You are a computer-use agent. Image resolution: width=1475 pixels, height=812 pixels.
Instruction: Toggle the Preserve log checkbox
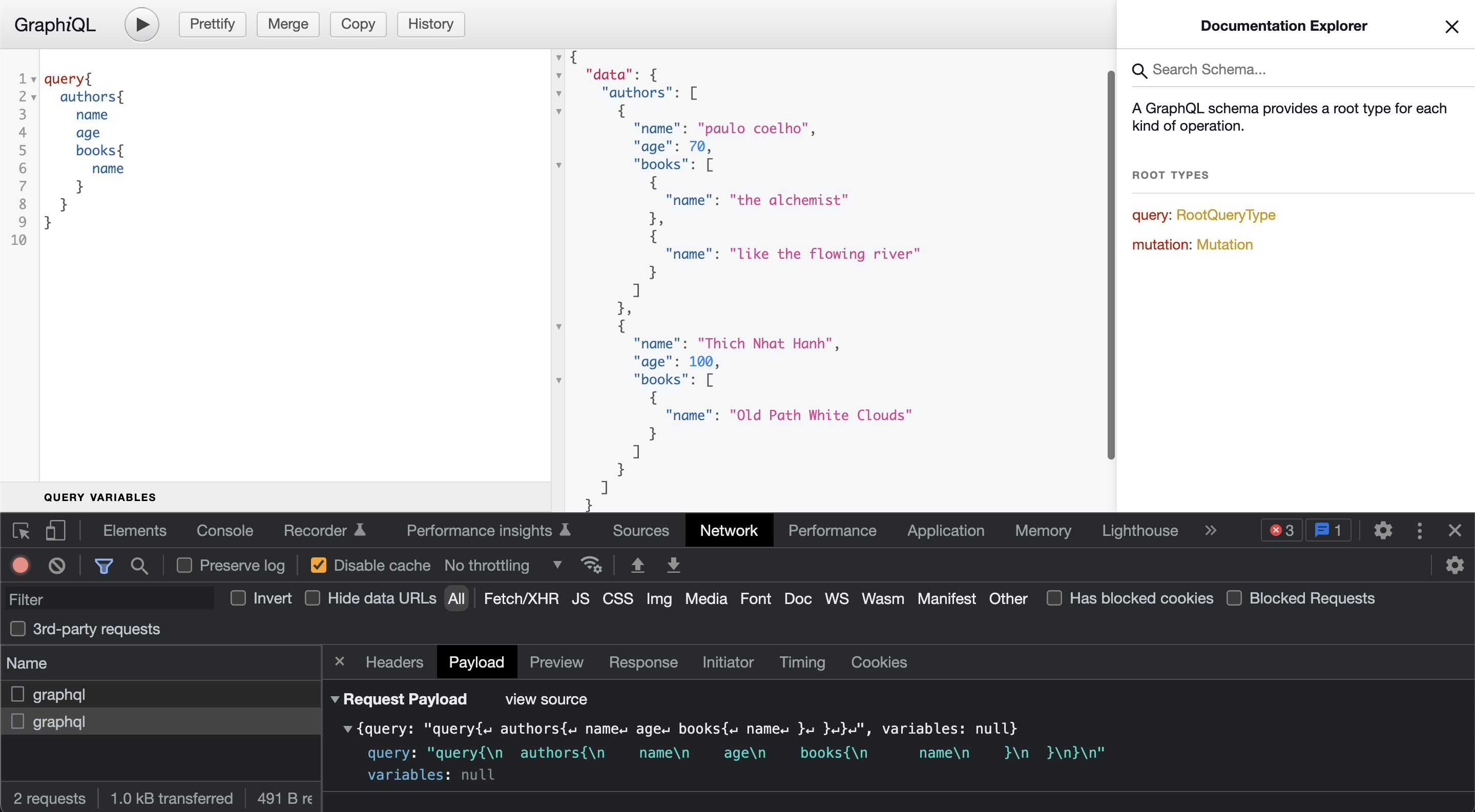(x=183, y=566)
